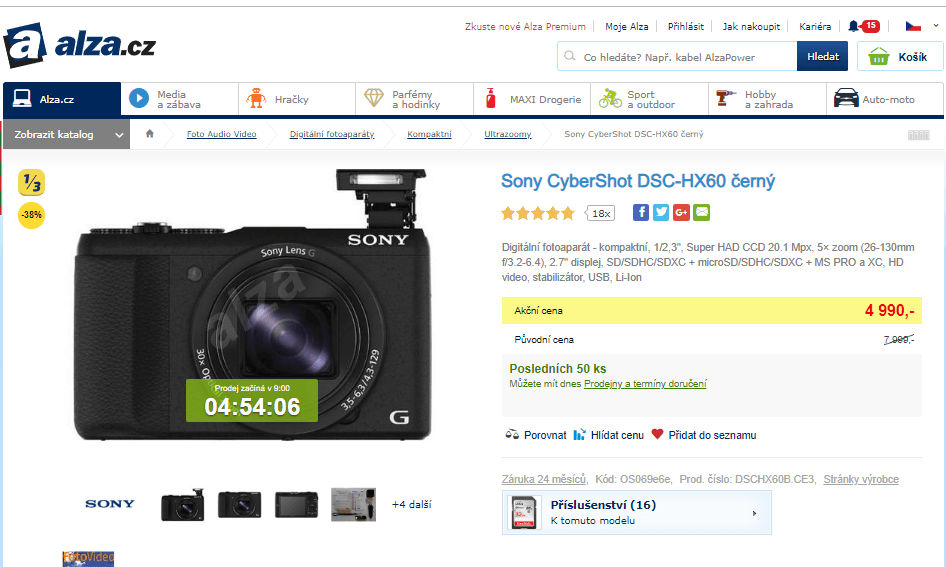Open the Parfémy a hodinky section
The image size is (946, 567).
click(414, 99)
